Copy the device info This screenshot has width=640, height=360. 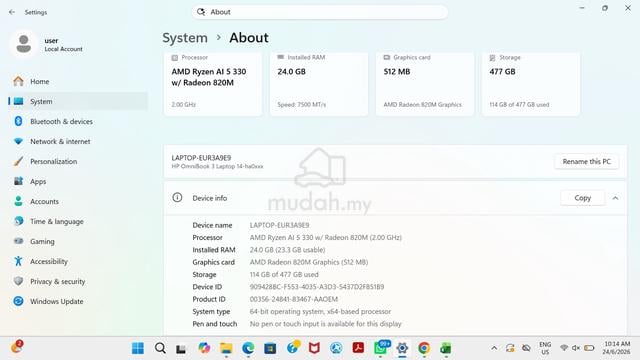tap(582, 198)
